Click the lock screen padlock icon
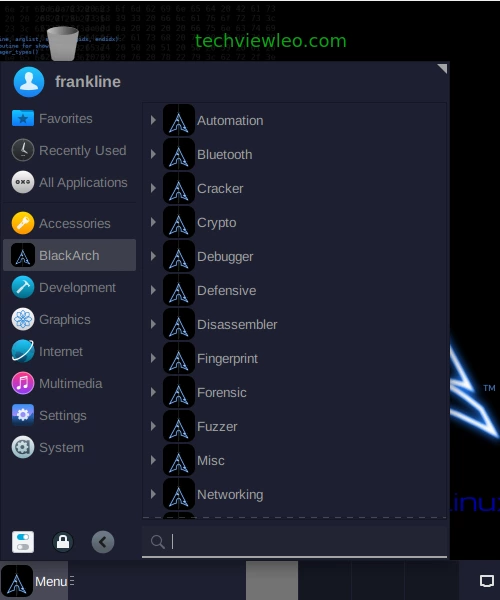 click(63, 542)
